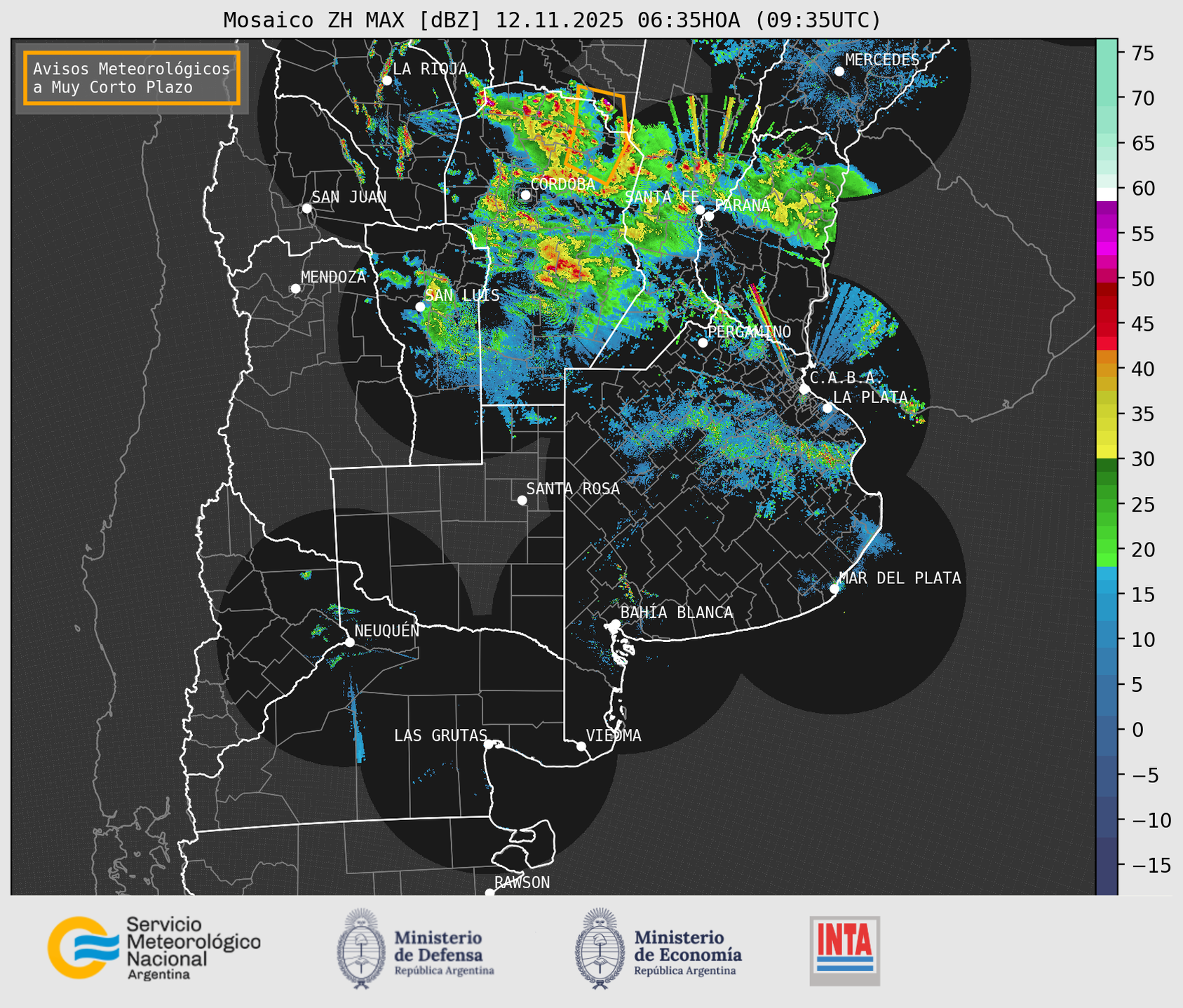Click the MERCEDES label text
The image size is (1183, 1008).
click(x=882, y=60)
